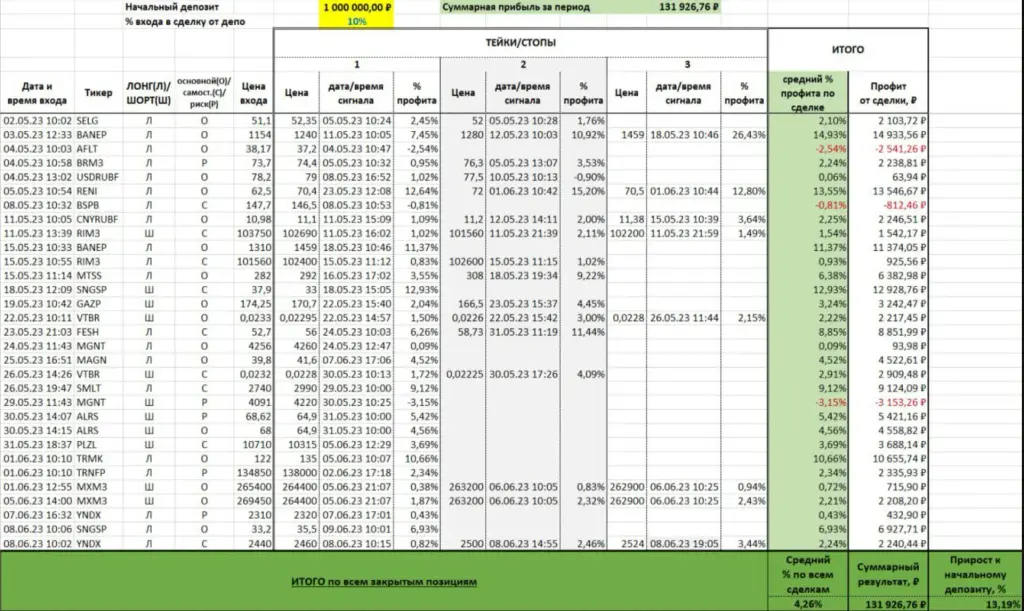The image size is (1024, 611).
Task: Select the Тикер column header
Action: pyautogui.click(x=98, y=93)
